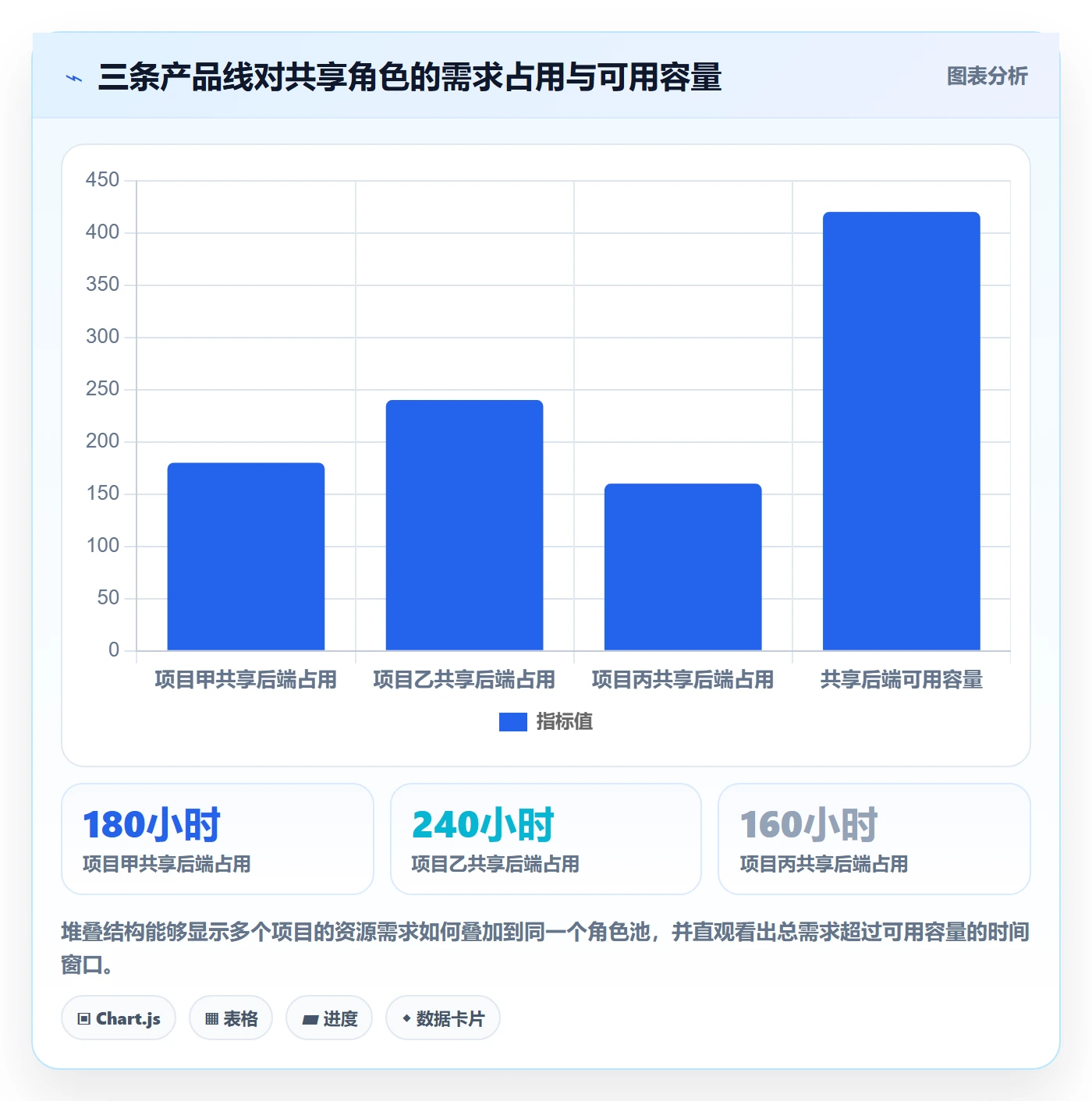1092x1101 pixels.
Task: Click the 指标值 legend label
Action: coord(565,722)
